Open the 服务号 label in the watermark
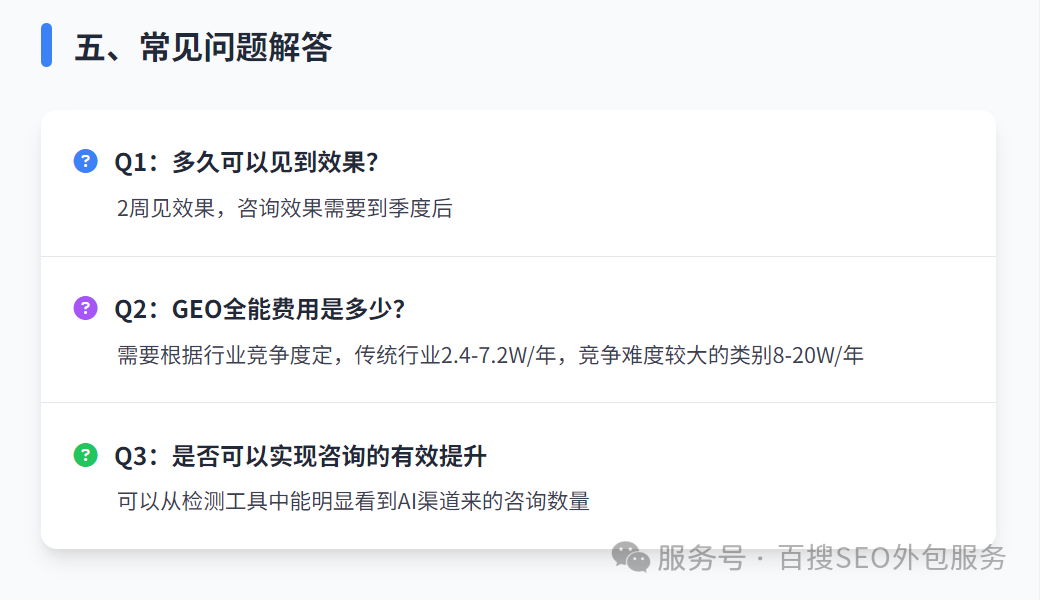The width and height of the screenshot is (1040, 600). click(x=701, y=557)
